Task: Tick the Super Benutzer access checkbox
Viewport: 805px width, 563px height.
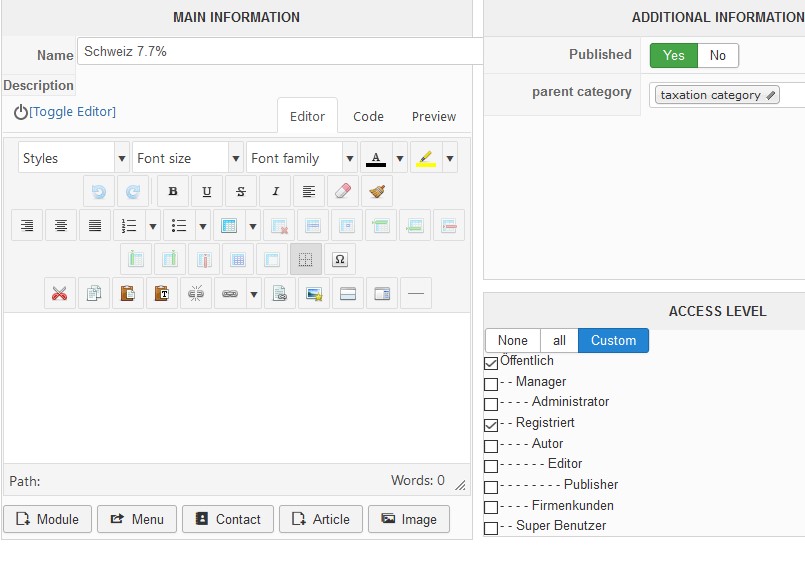Action: 491,528
